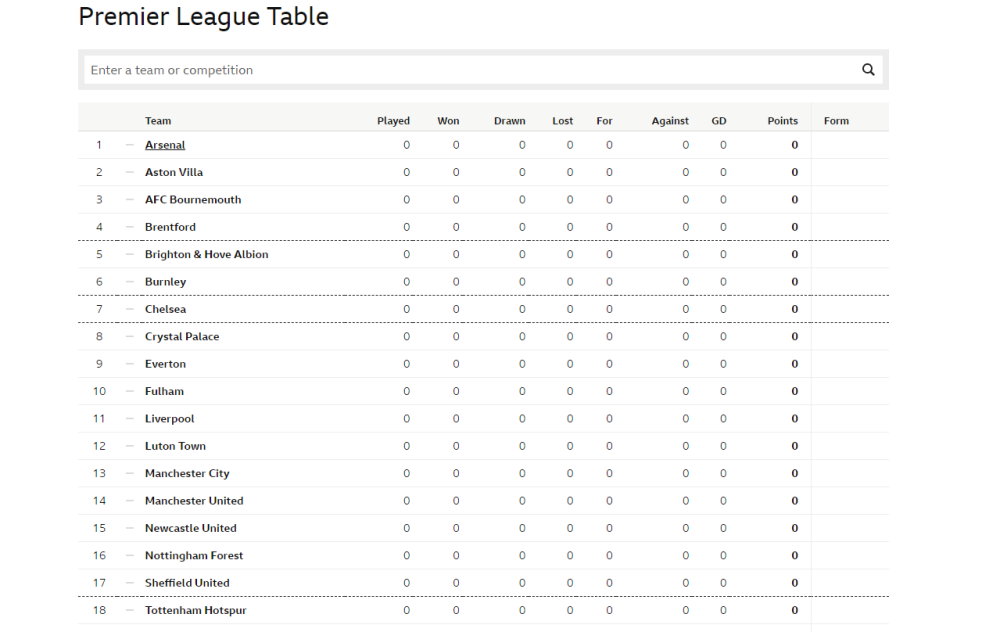
Task: Select Fulham from the table
Action: click(x=164, y=392)
